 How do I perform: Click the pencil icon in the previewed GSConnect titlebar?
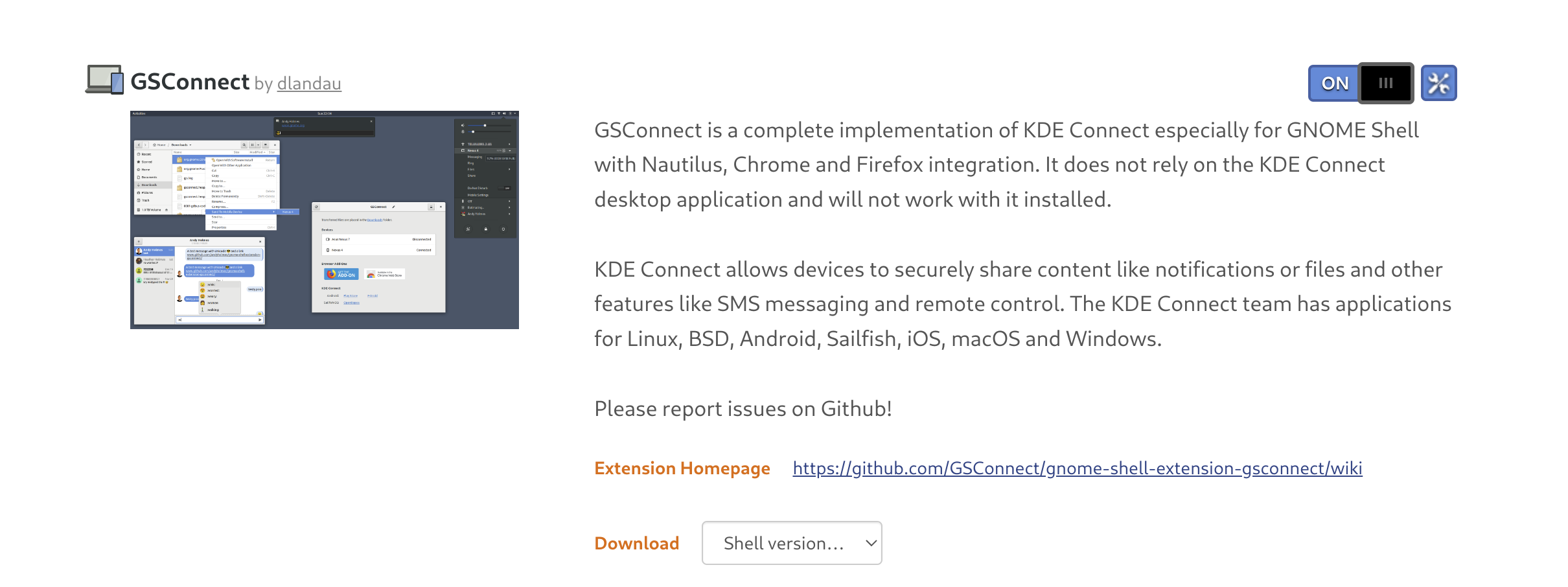pyautogui.click(x=393, y=207)
